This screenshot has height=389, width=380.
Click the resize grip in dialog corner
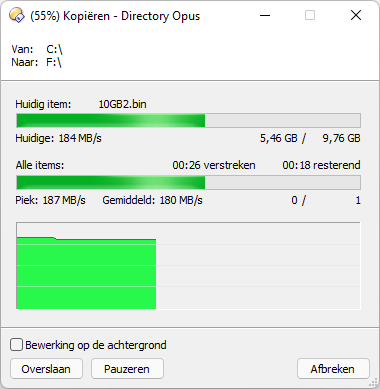point(374,383)
